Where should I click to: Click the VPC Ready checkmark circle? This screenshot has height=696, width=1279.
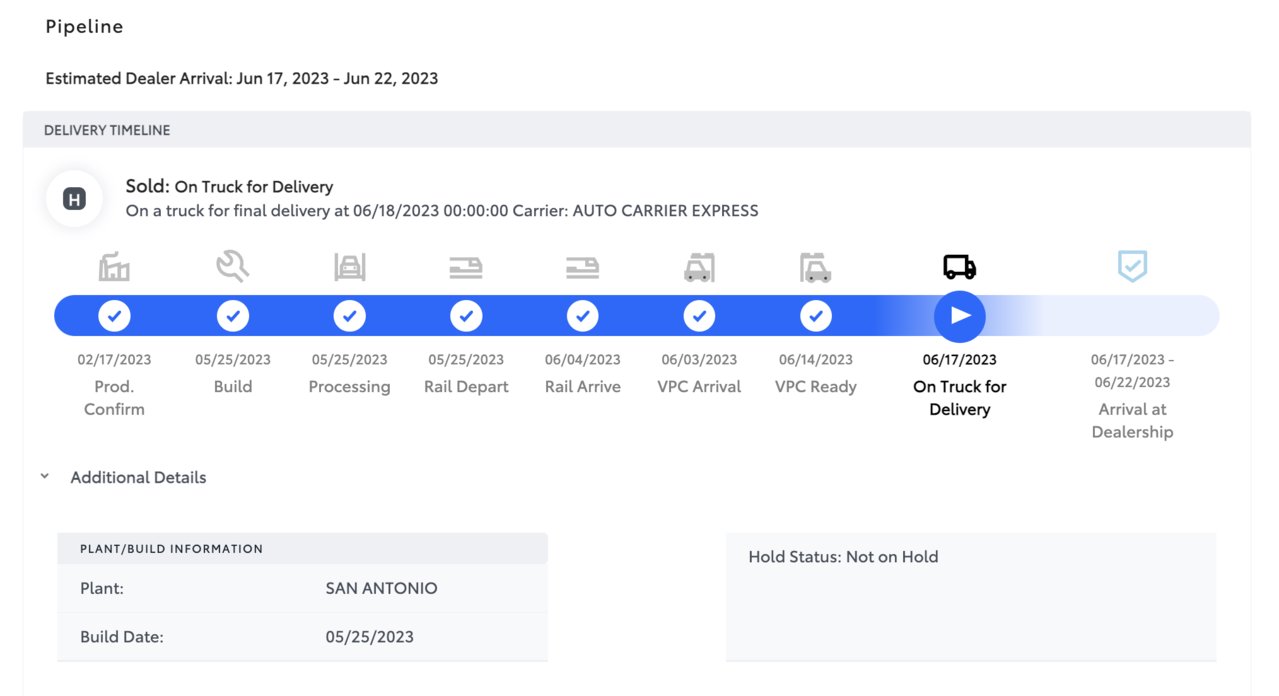tap(816, 316)
